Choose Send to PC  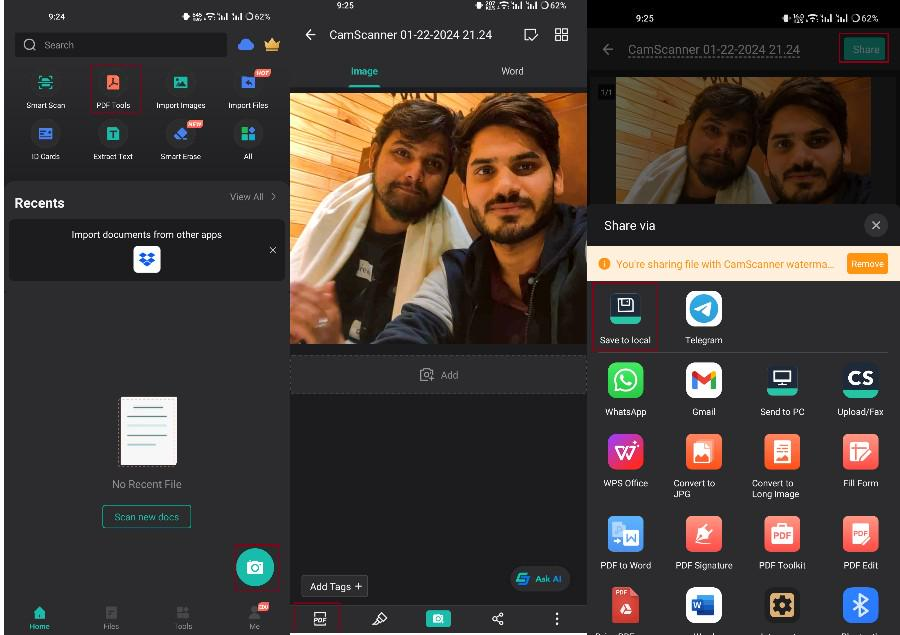(x=782, y=389)
